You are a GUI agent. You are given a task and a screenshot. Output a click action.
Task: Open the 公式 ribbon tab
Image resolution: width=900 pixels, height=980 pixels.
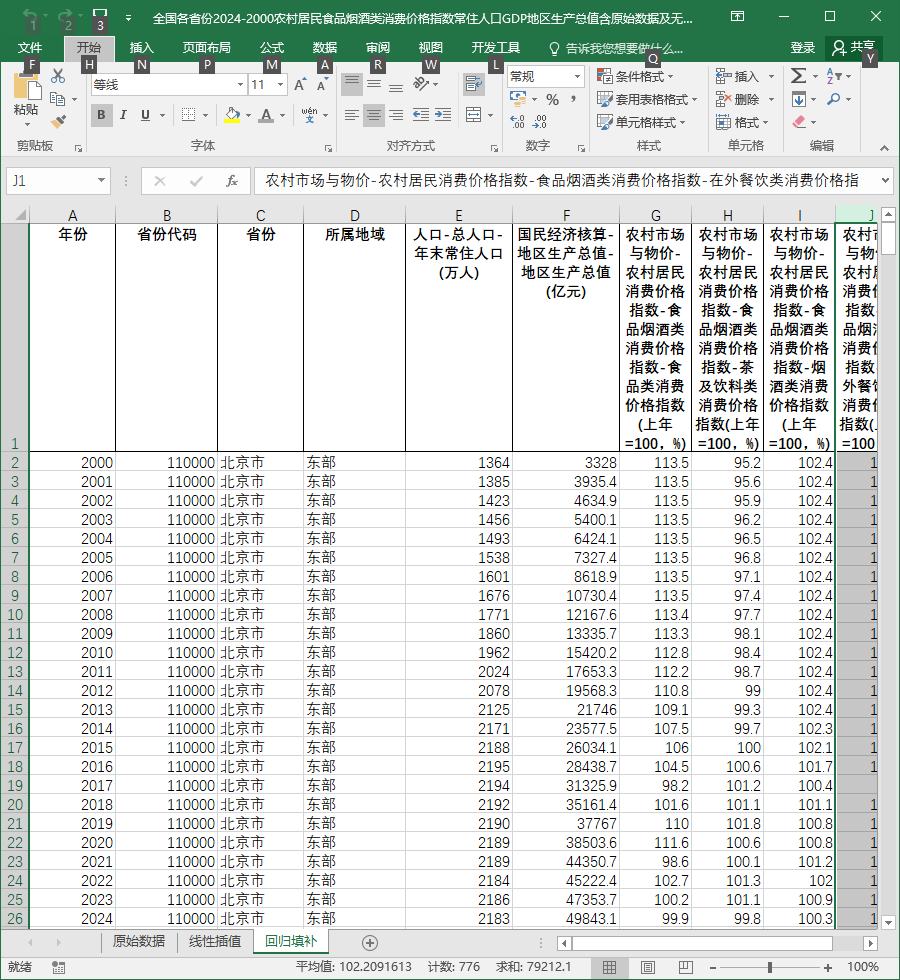272,48
